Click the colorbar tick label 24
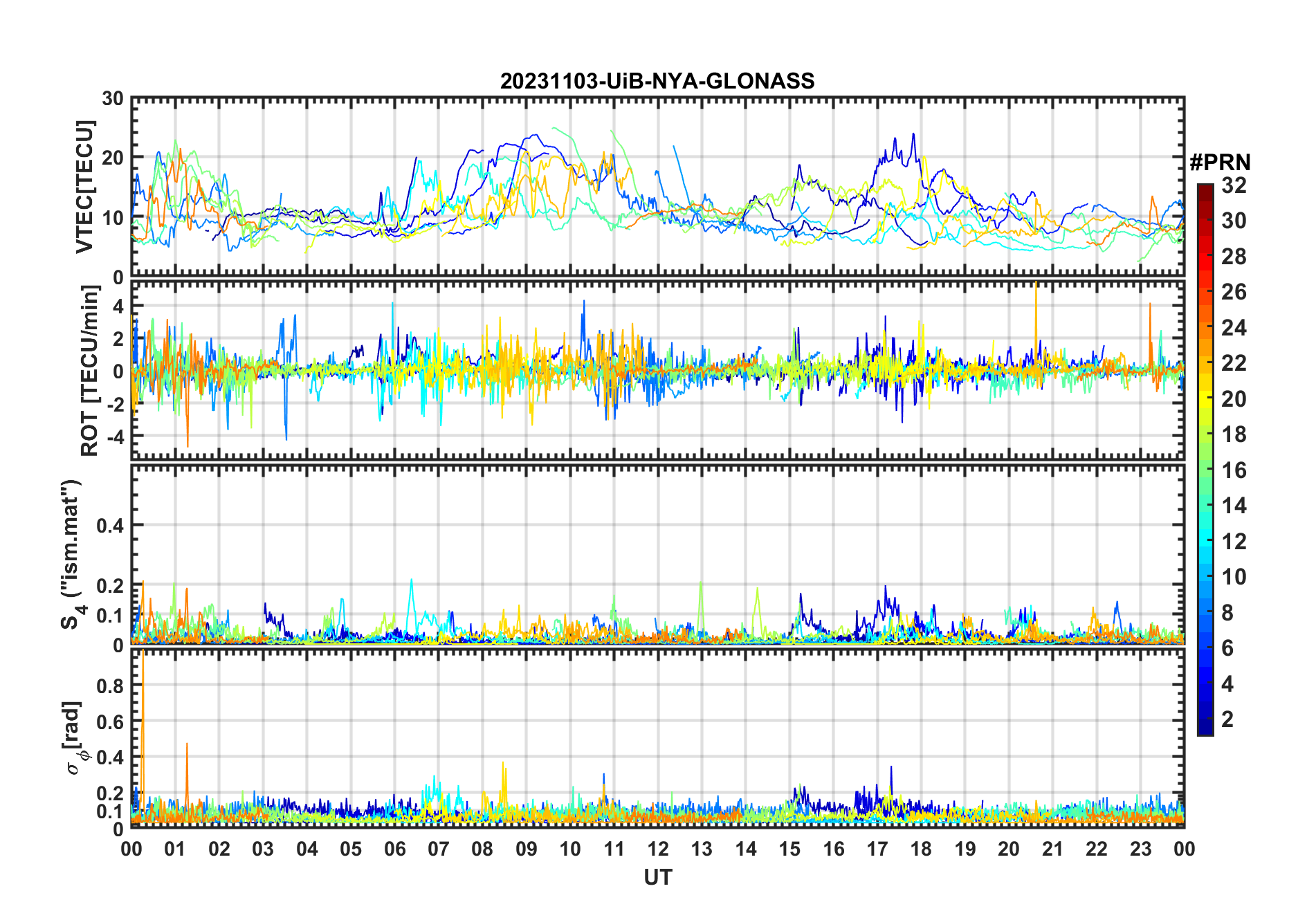Viewport: 1316px width, 920px height. 1234,328
